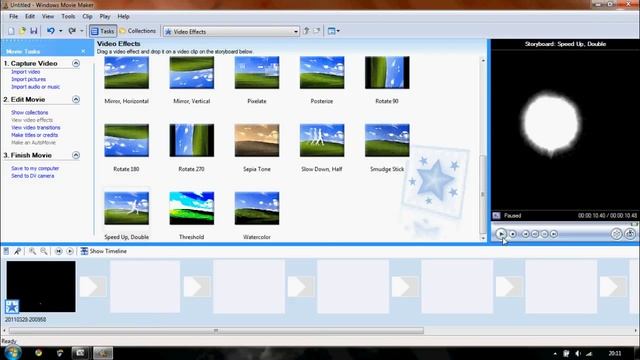Zoom out on the storyboard timeline
The height and width of the screenshot is (360, 640).
point(43,251)
